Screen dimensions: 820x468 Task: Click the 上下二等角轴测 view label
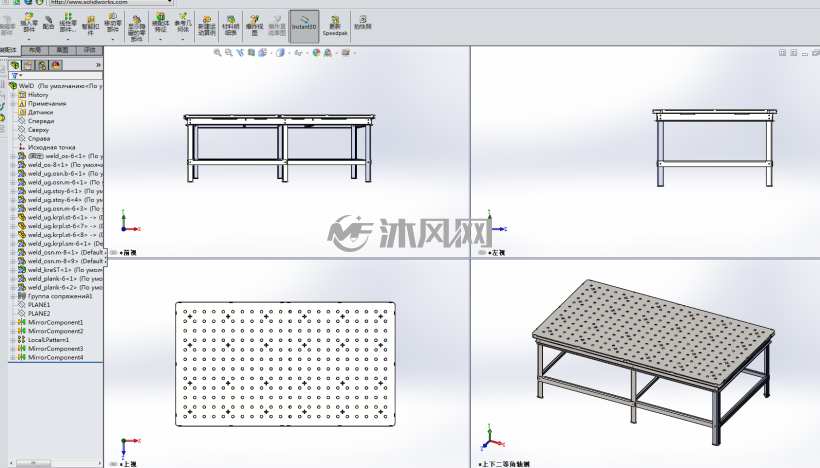click(x=506, y=464)
